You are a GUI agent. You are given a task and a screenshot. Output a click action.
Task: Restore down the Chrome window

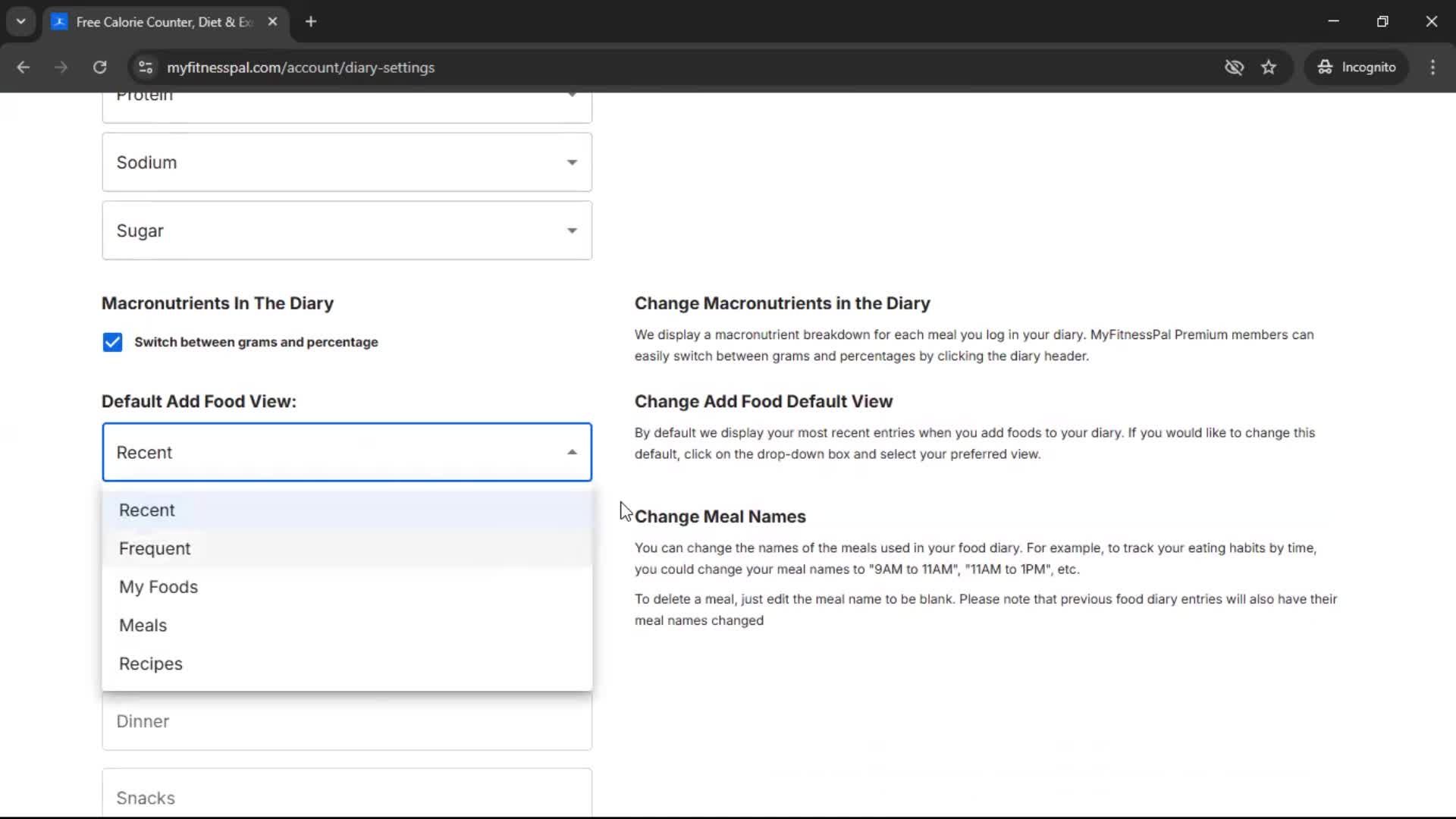pos(1382,22)
